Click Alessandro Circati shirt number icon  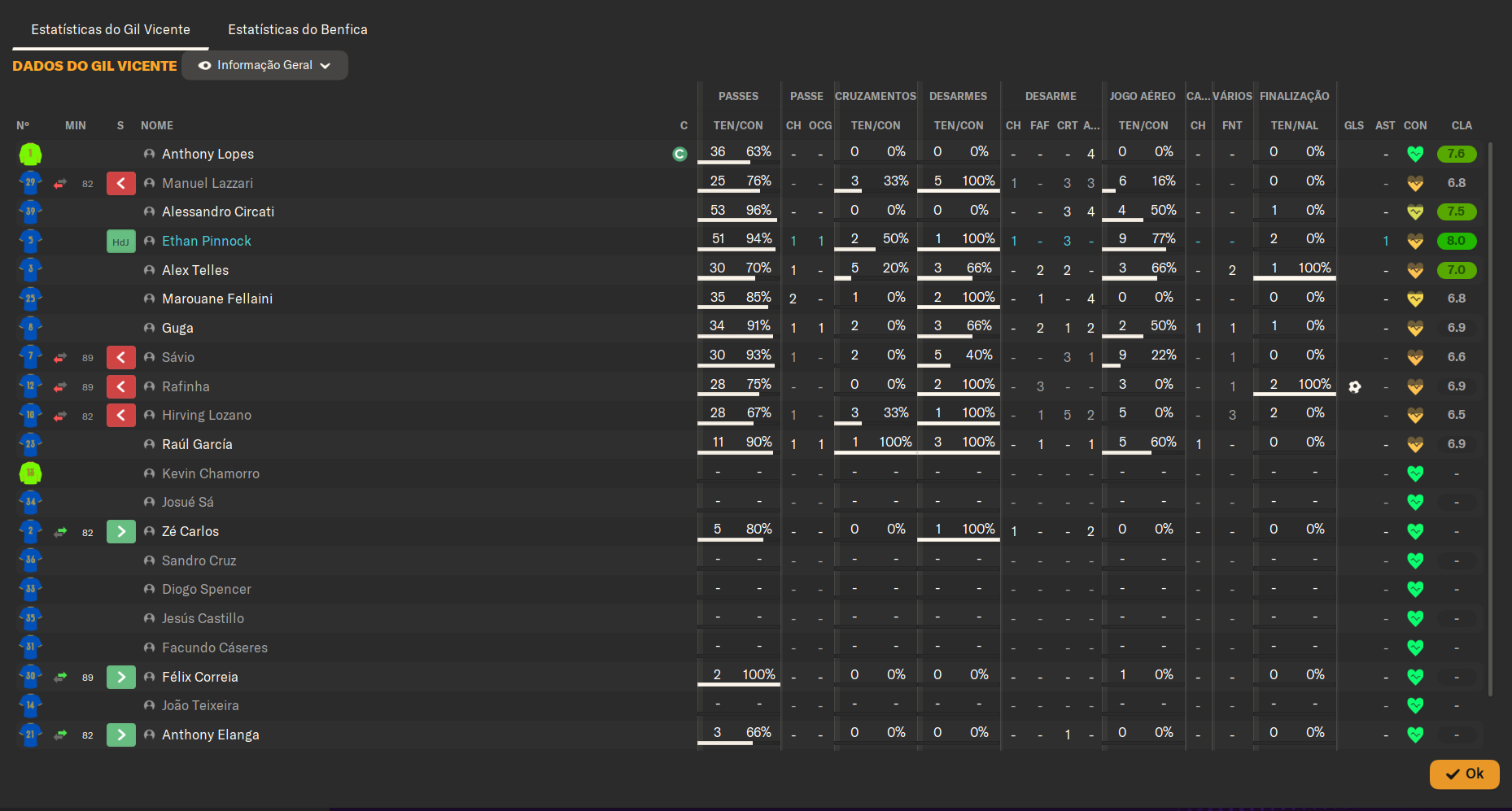(30, 211)
